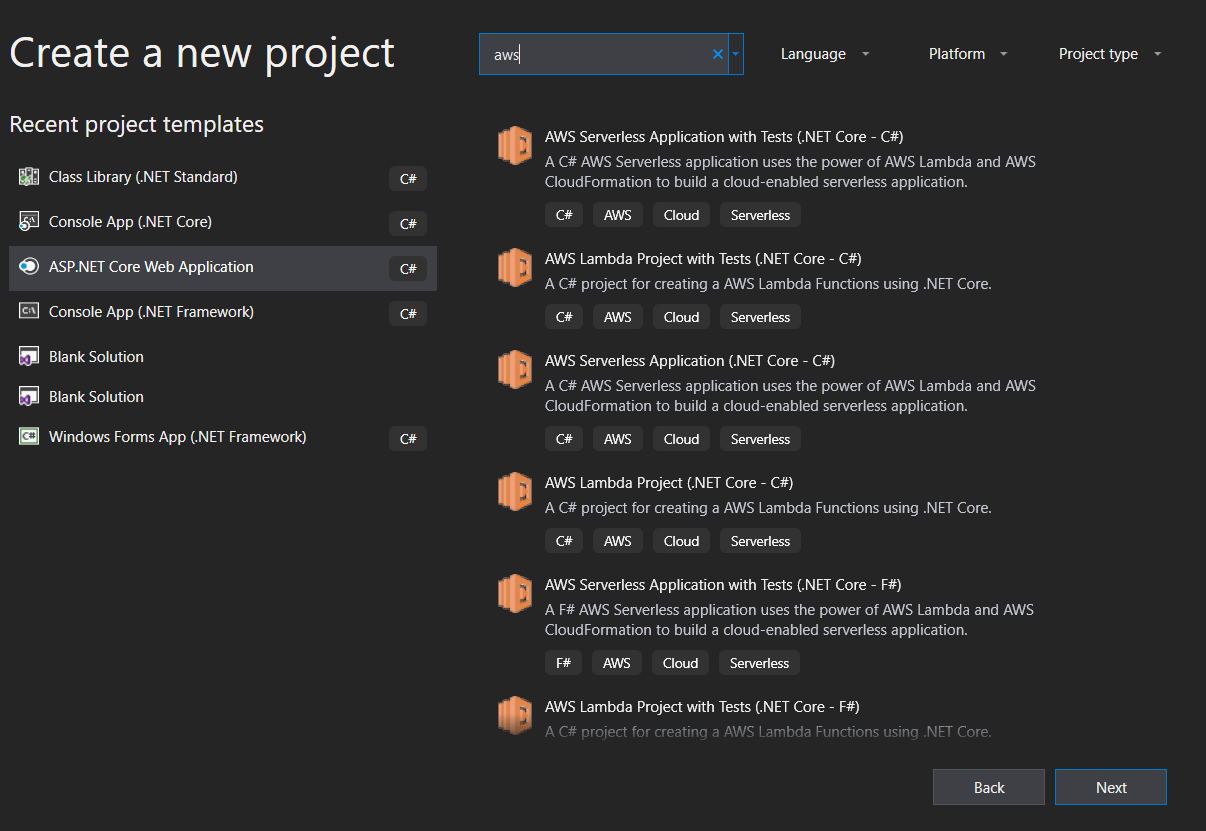
Task: Open the Platform filter dropdown
Action: pyautogui.click(x=966, y=54)
